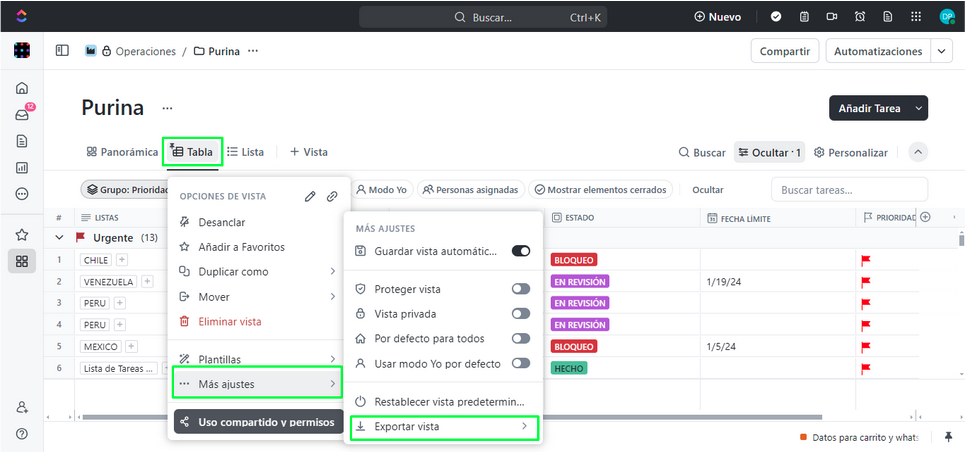
Task: Open the Inbox with notification badge
Action: pos(22,115)
